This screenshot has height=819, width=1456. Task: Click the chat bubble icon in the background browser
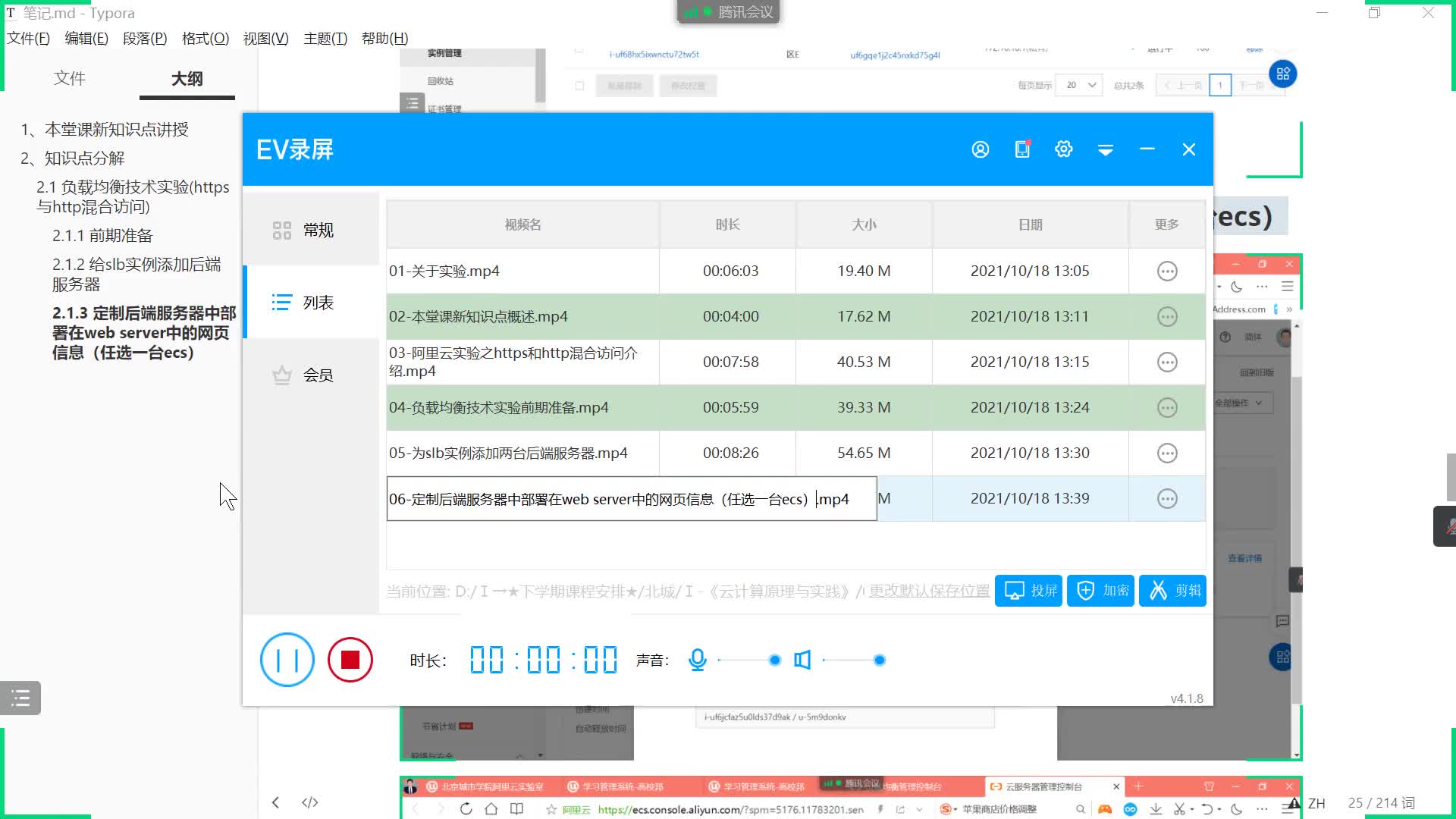coord(1282,621)
